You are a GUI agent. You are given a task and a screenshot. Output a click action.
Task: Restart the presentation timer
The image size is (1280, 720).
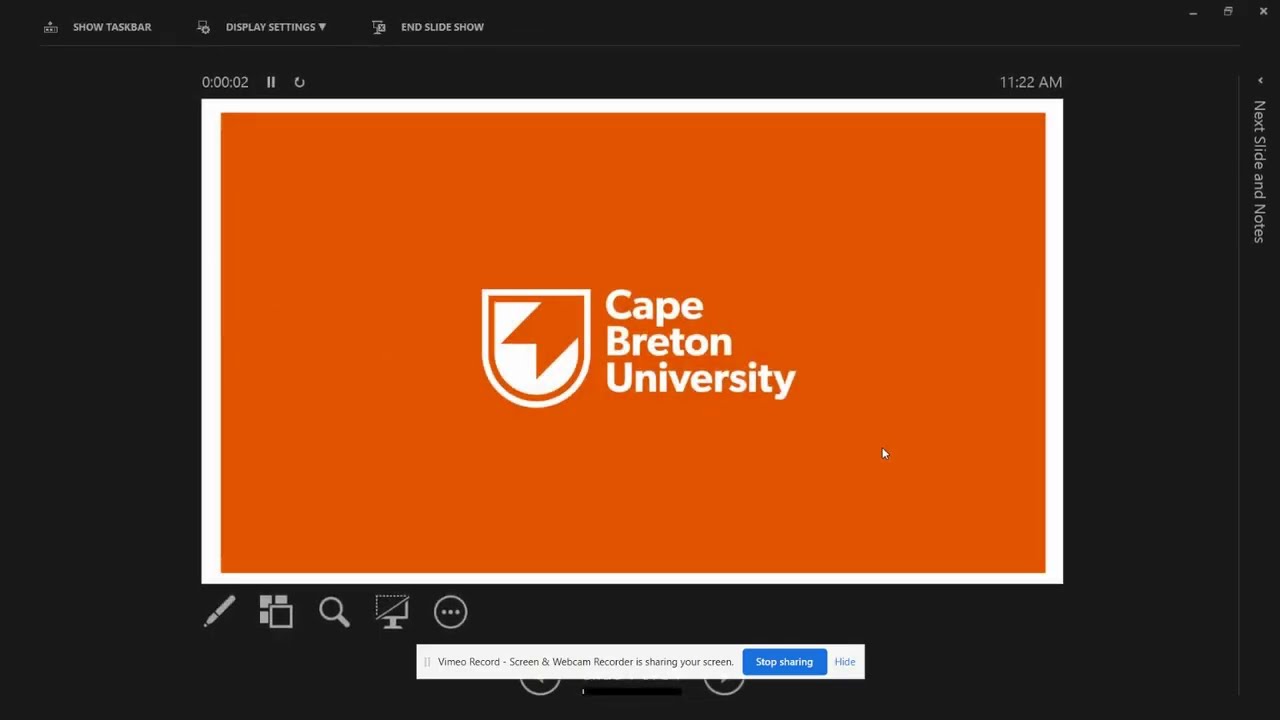point(299,82)
